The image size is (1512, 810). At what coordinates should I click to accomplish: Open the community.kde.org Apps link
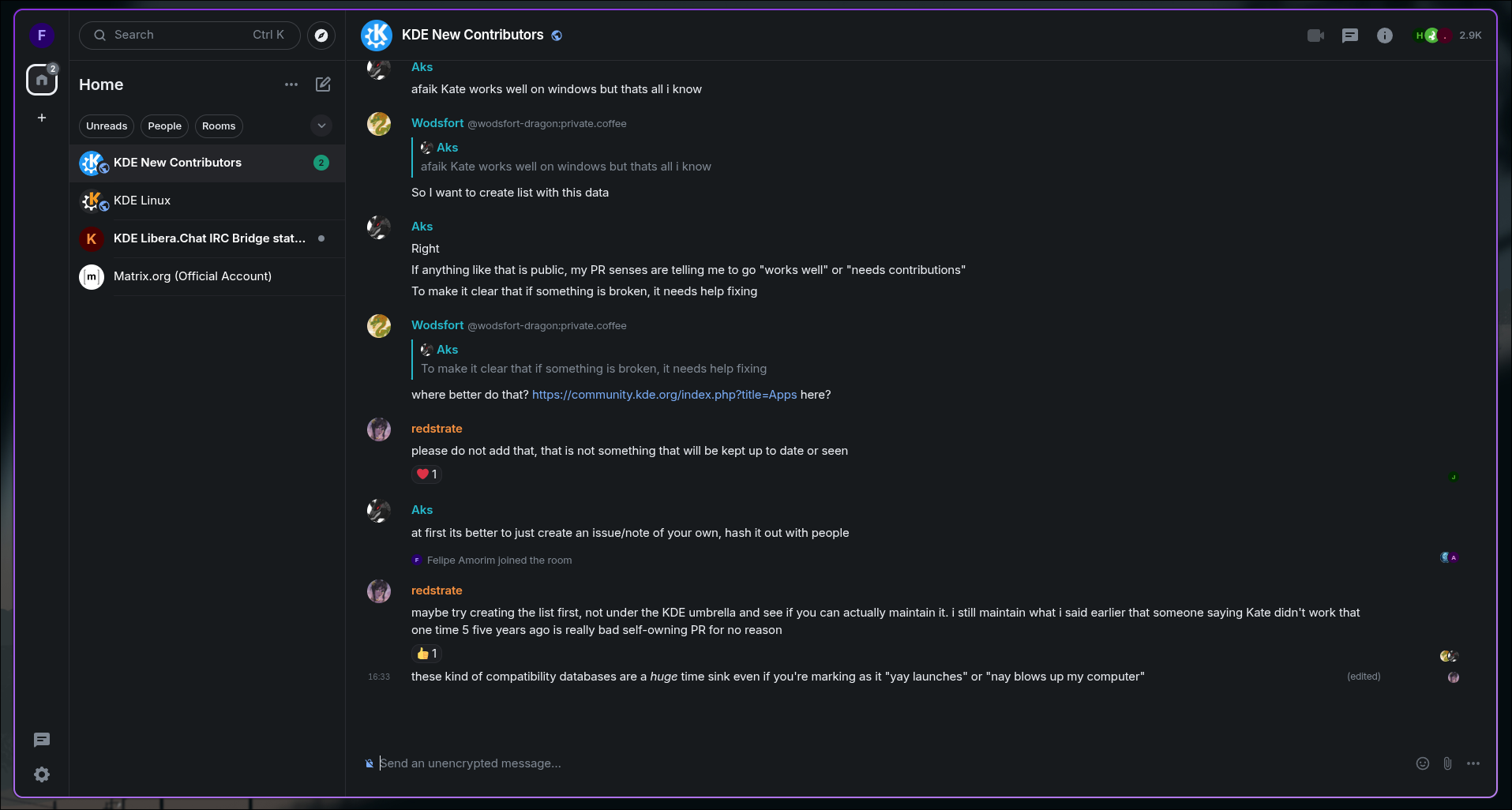tap(664, 395)
